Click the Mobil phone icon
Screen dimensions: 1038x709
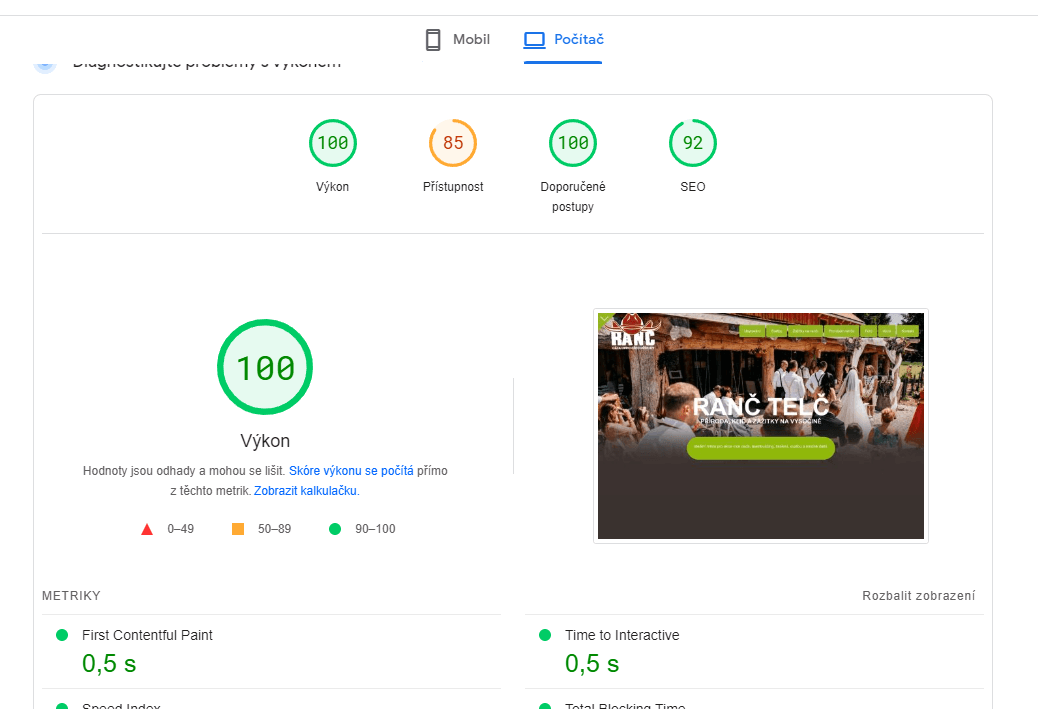click(433, 40)
